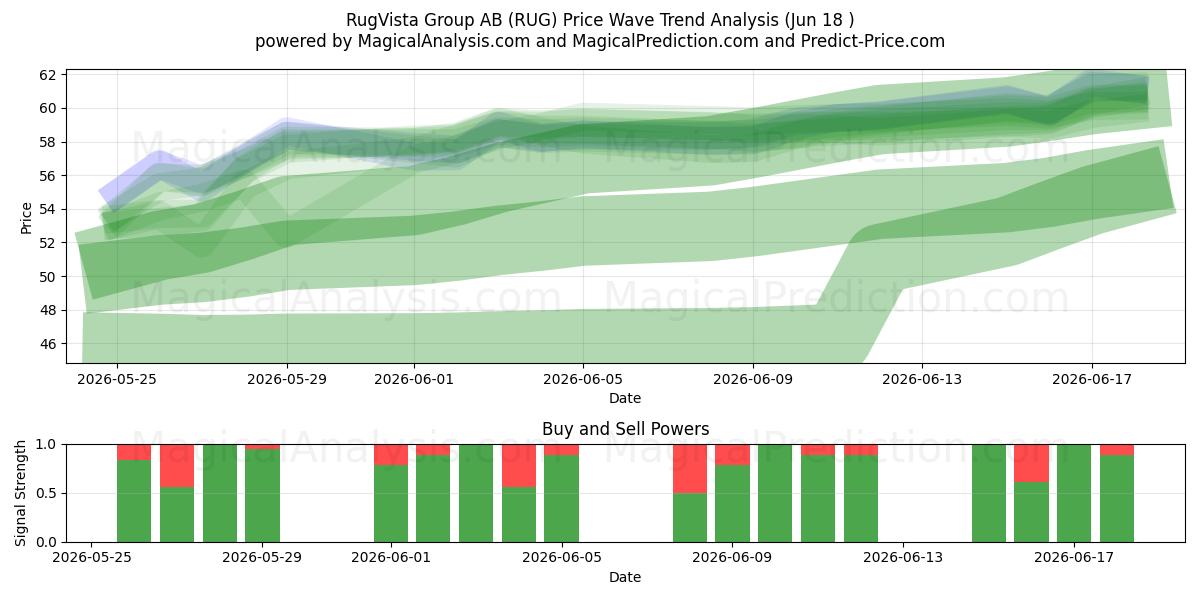
Task: Click the 'Price' y-axis label
Action: point(26,216)
